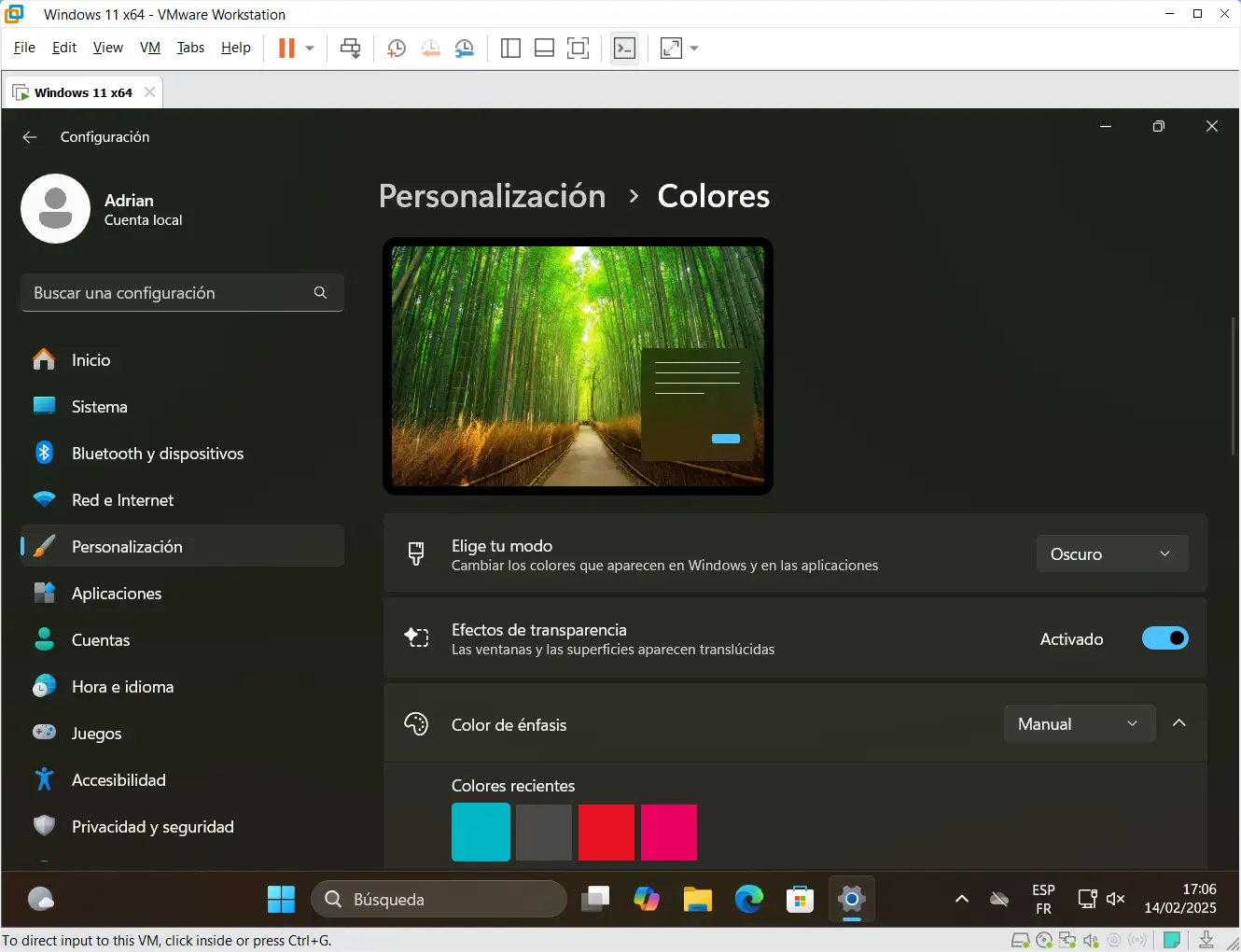The width and height of the screenshot is (1241, 952).
Task: Click the bamboo forest theme preview
Action: [x=578, y=366]
